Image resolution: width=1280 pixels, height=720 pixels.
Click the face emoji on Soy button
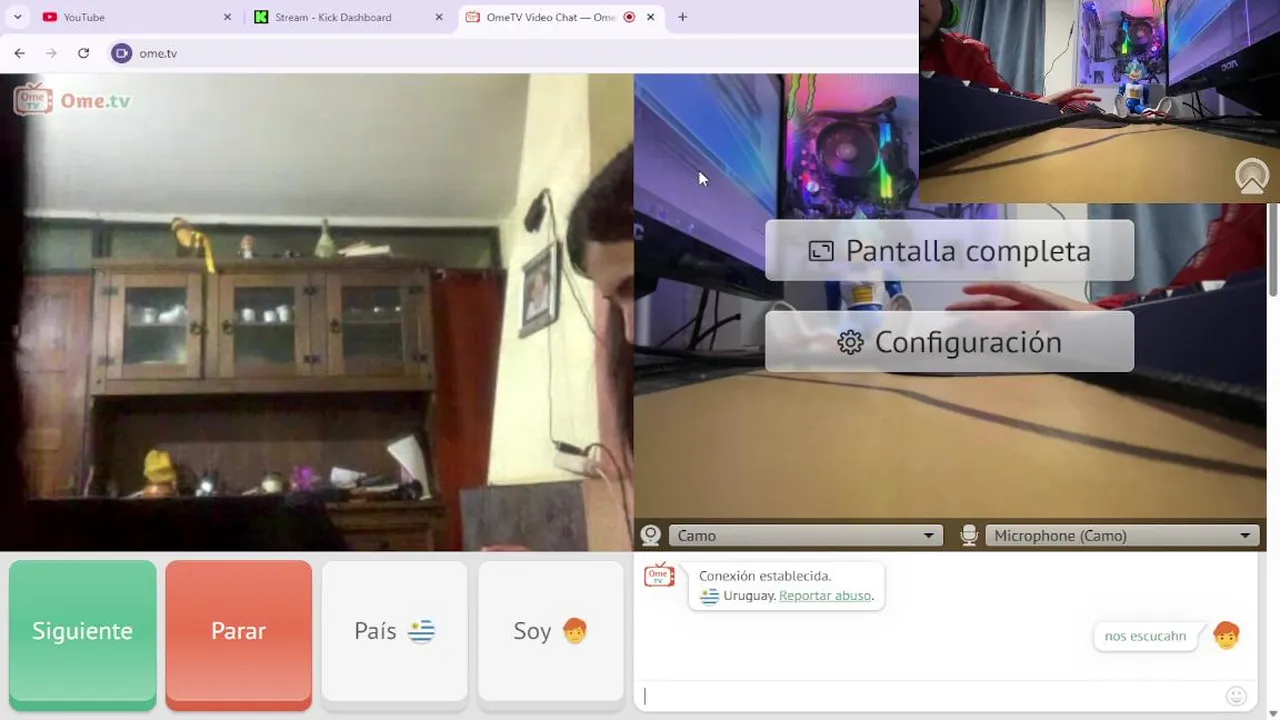point(574,631)
